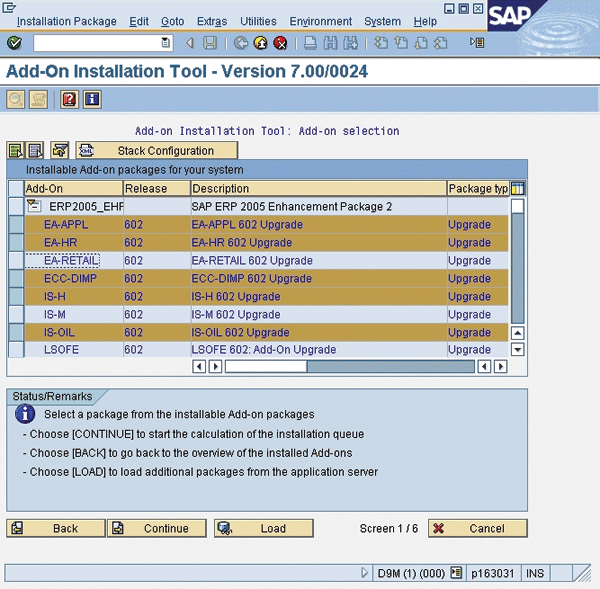This screenshot has height=589, width=600.
Task: Click the Previous Page icon
Action: pos(401,43)
